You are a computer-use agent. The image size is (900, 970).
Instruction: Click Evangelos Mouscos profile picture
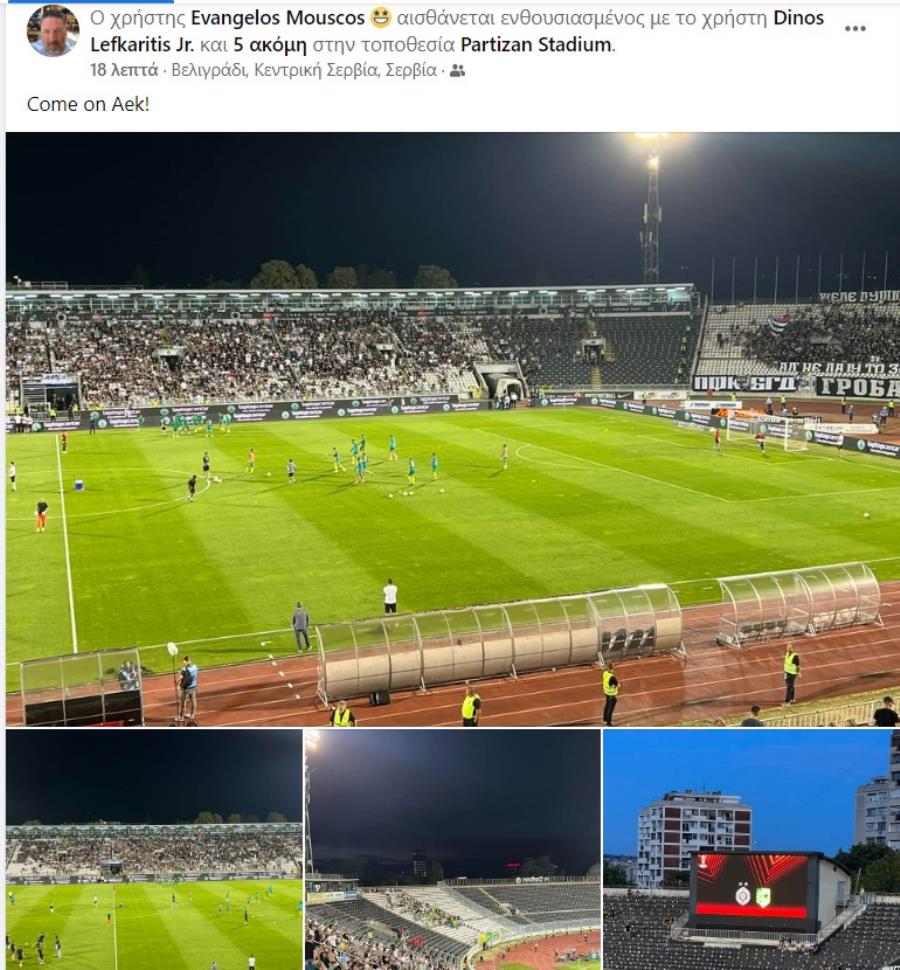[x=53, y=30]
